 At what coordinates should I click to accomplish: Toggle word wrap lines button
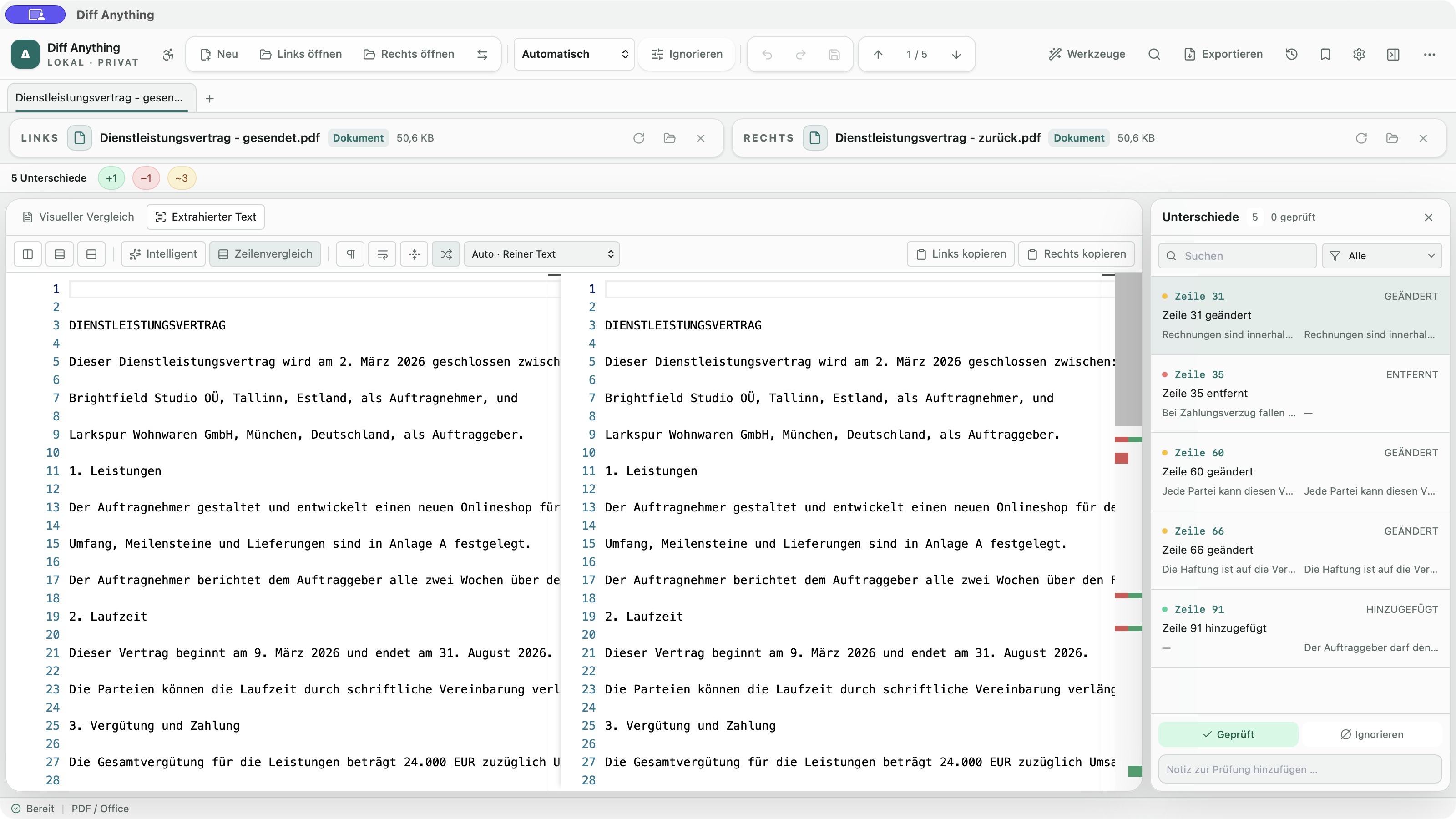[383, 254]
